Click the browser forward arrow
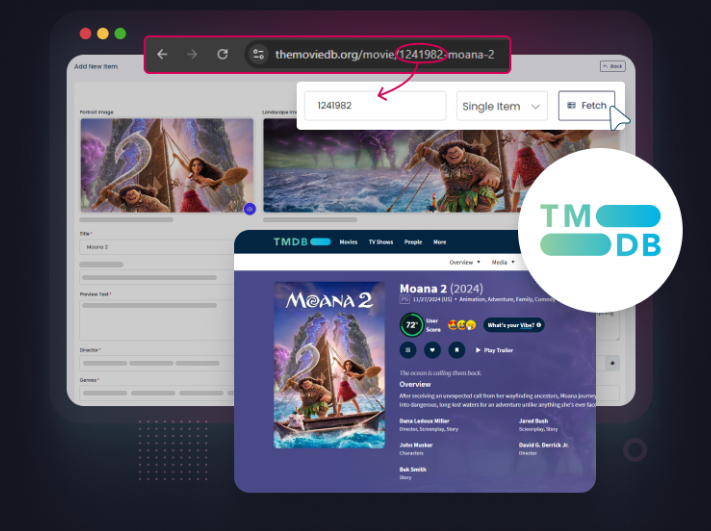 192,54
